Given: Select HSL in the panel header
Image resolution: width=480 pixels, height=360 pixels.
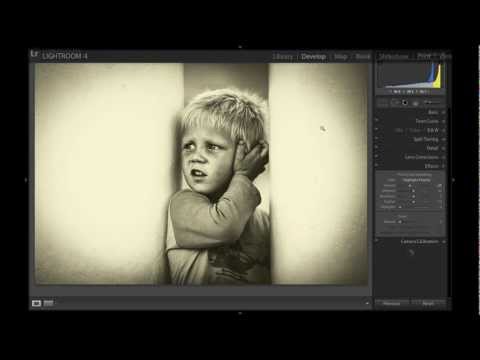Looking at the screenshot, I should coord(399,130).
